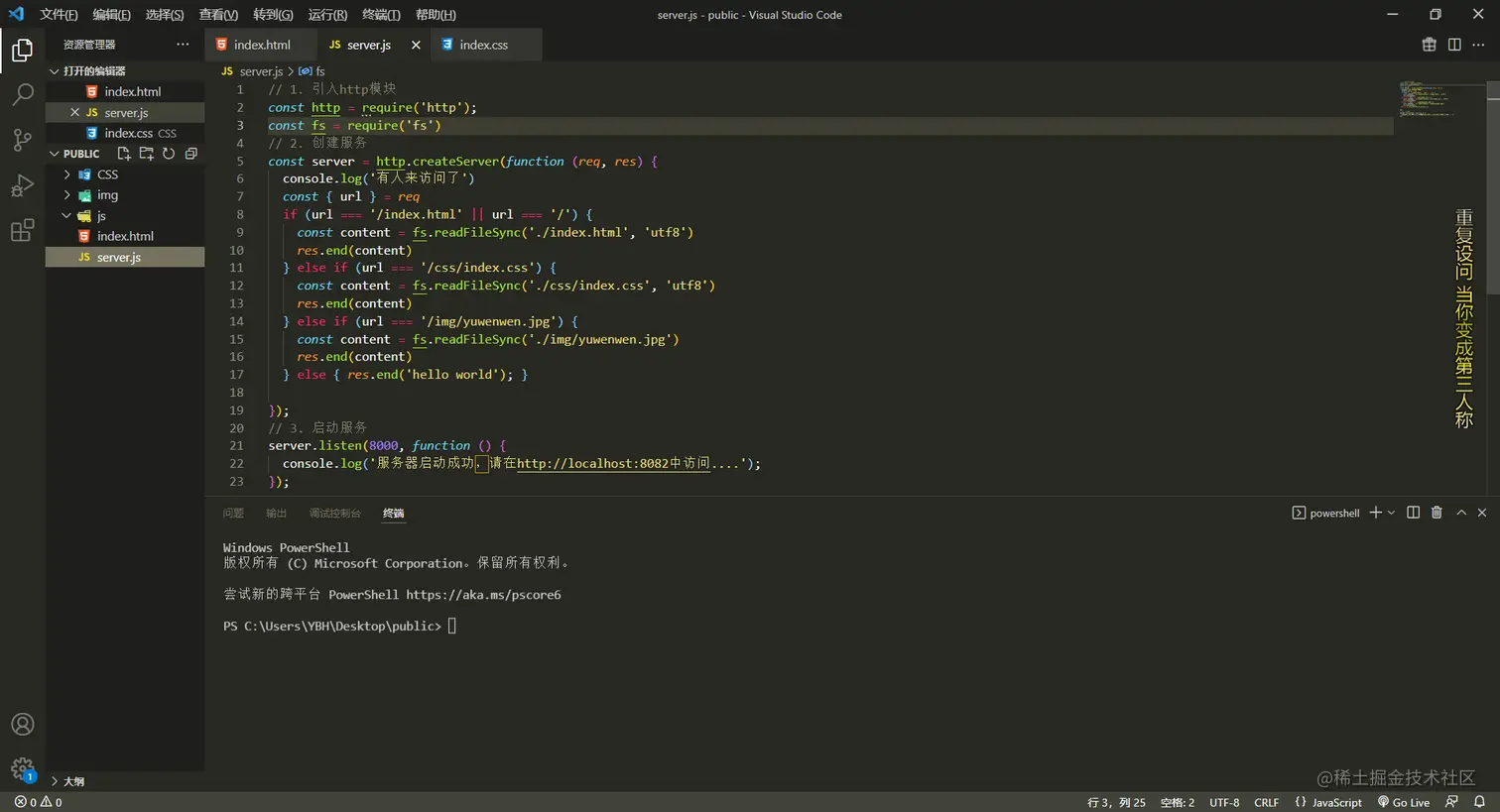Open the Accounts menu icon
Viewport: 1500px width, 812px height.
[x=22, y=725]
